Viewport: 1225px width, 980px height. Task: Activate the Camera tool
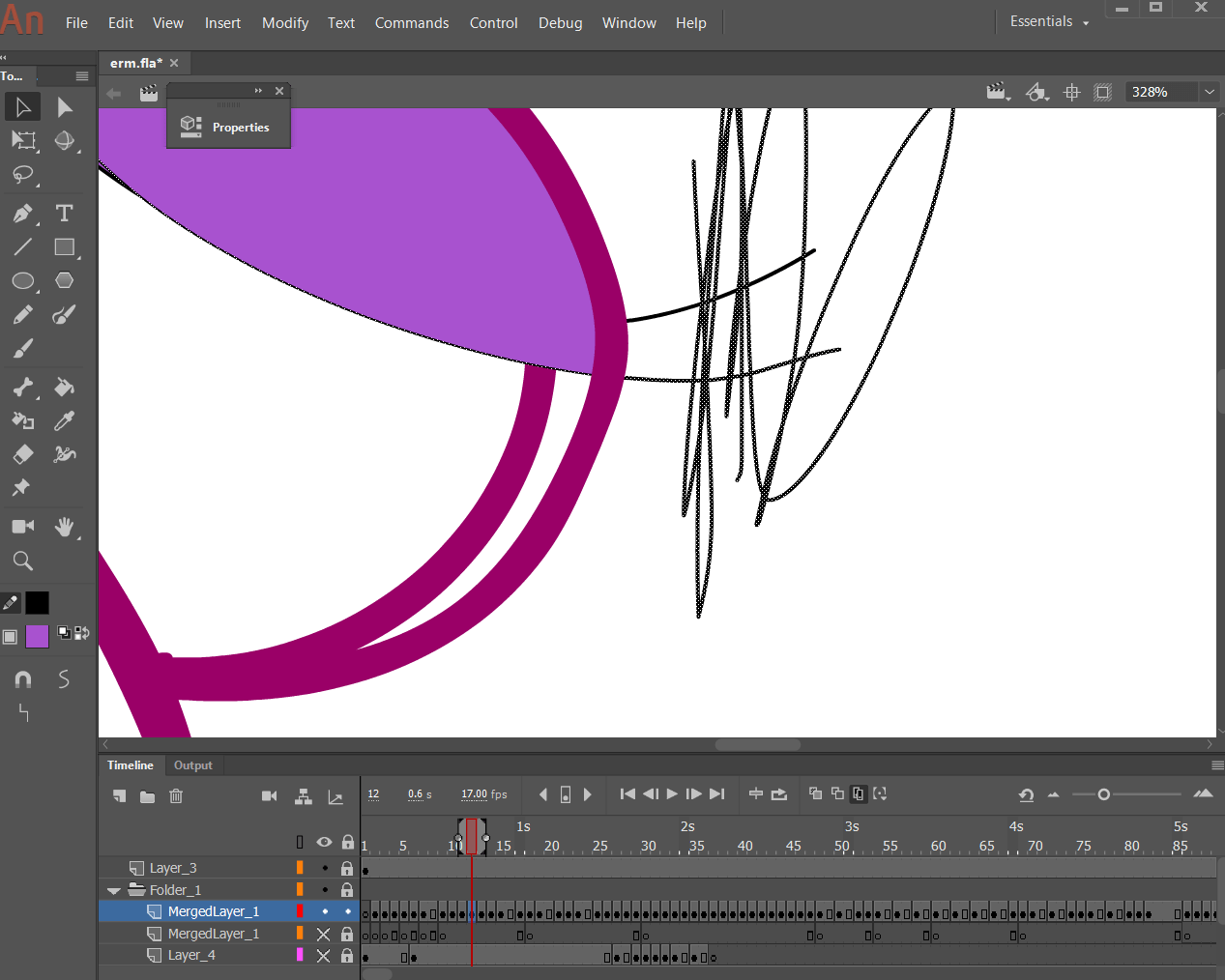[x=22, y=526]
